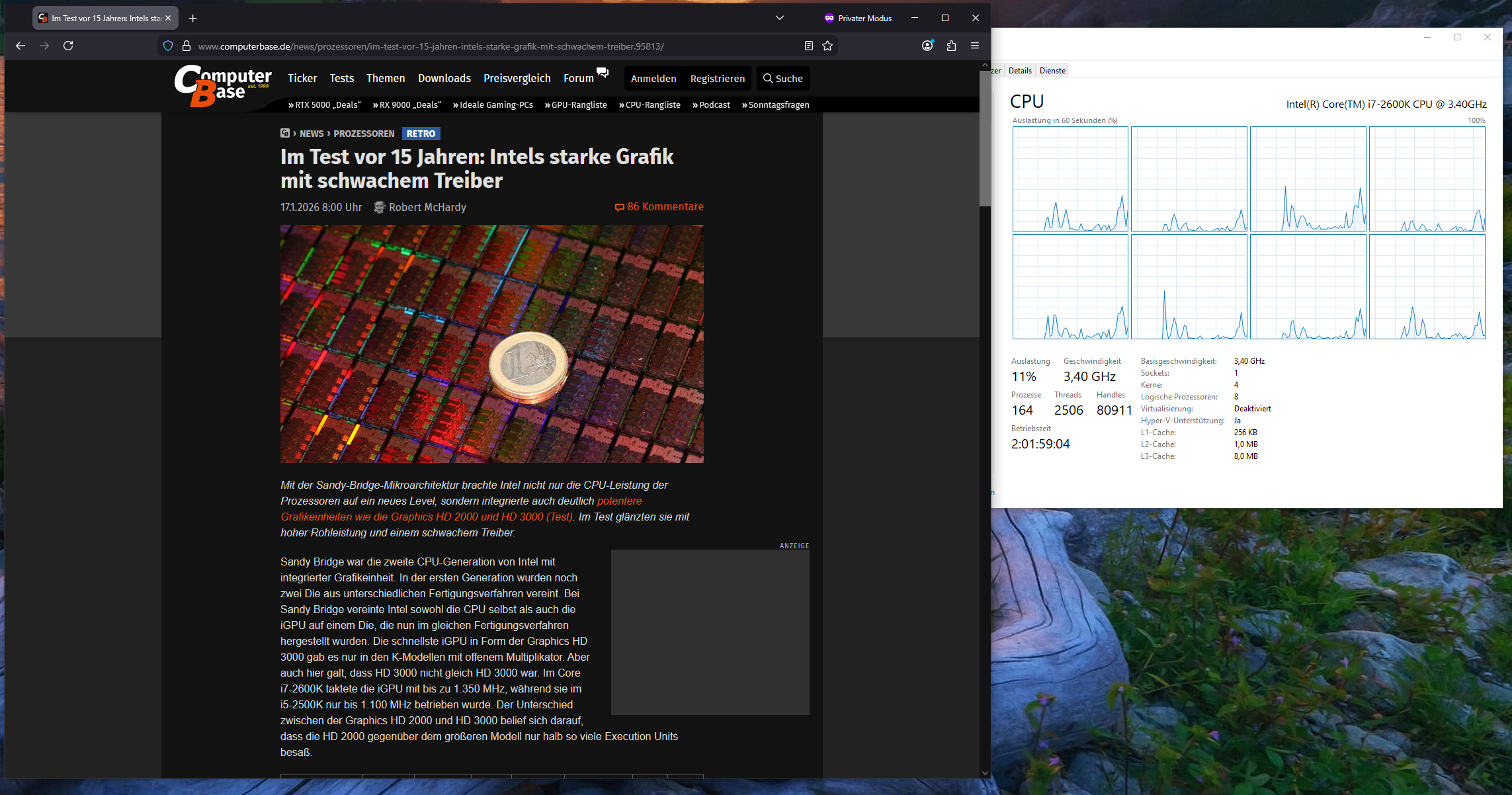
Task: Select the extensions puzzle icon
Action: [x=952, y=46]
